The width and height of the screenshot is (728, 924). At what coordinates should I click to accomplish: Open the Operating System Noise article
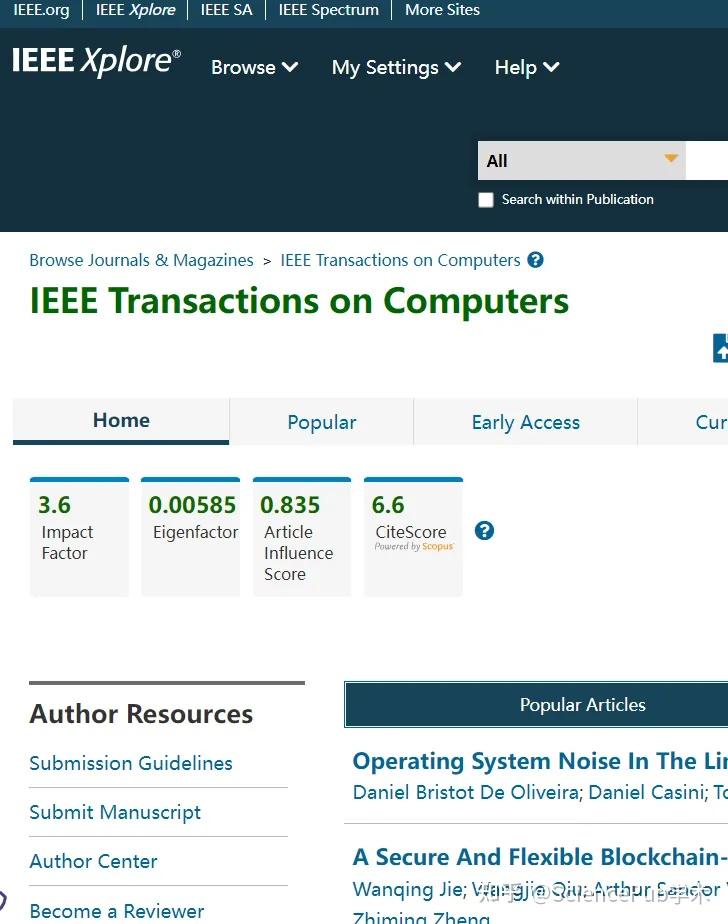click(537, 761)
